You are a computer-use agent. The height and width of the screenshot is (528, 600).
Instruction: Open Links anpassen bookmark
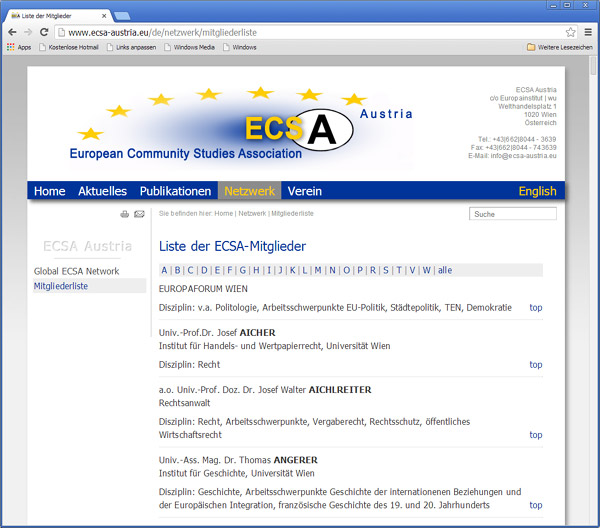(132, 47)
